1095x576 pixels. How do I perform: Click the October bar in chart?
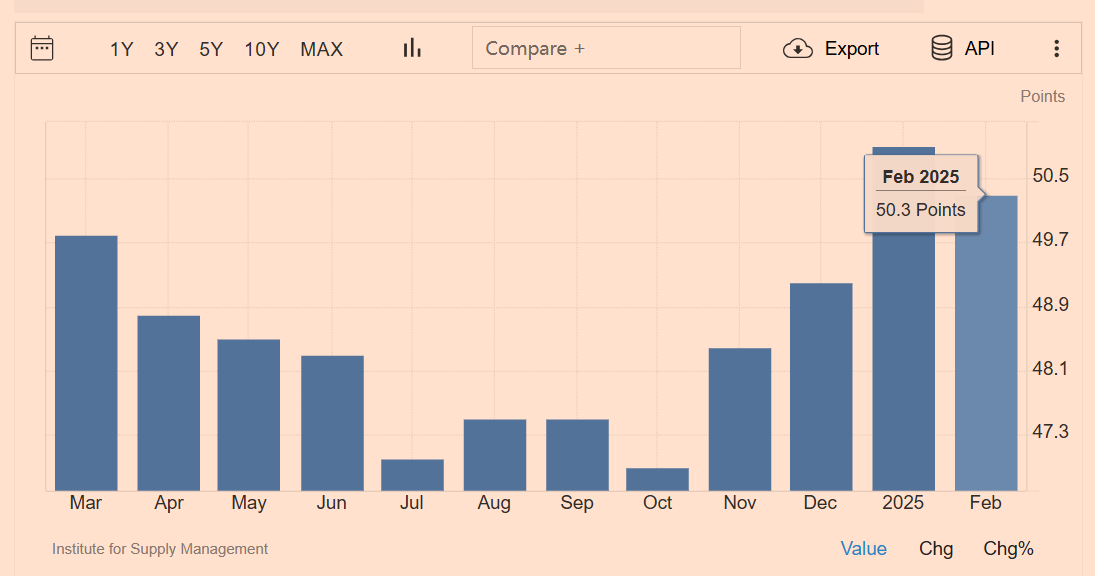tap(657, 480)
